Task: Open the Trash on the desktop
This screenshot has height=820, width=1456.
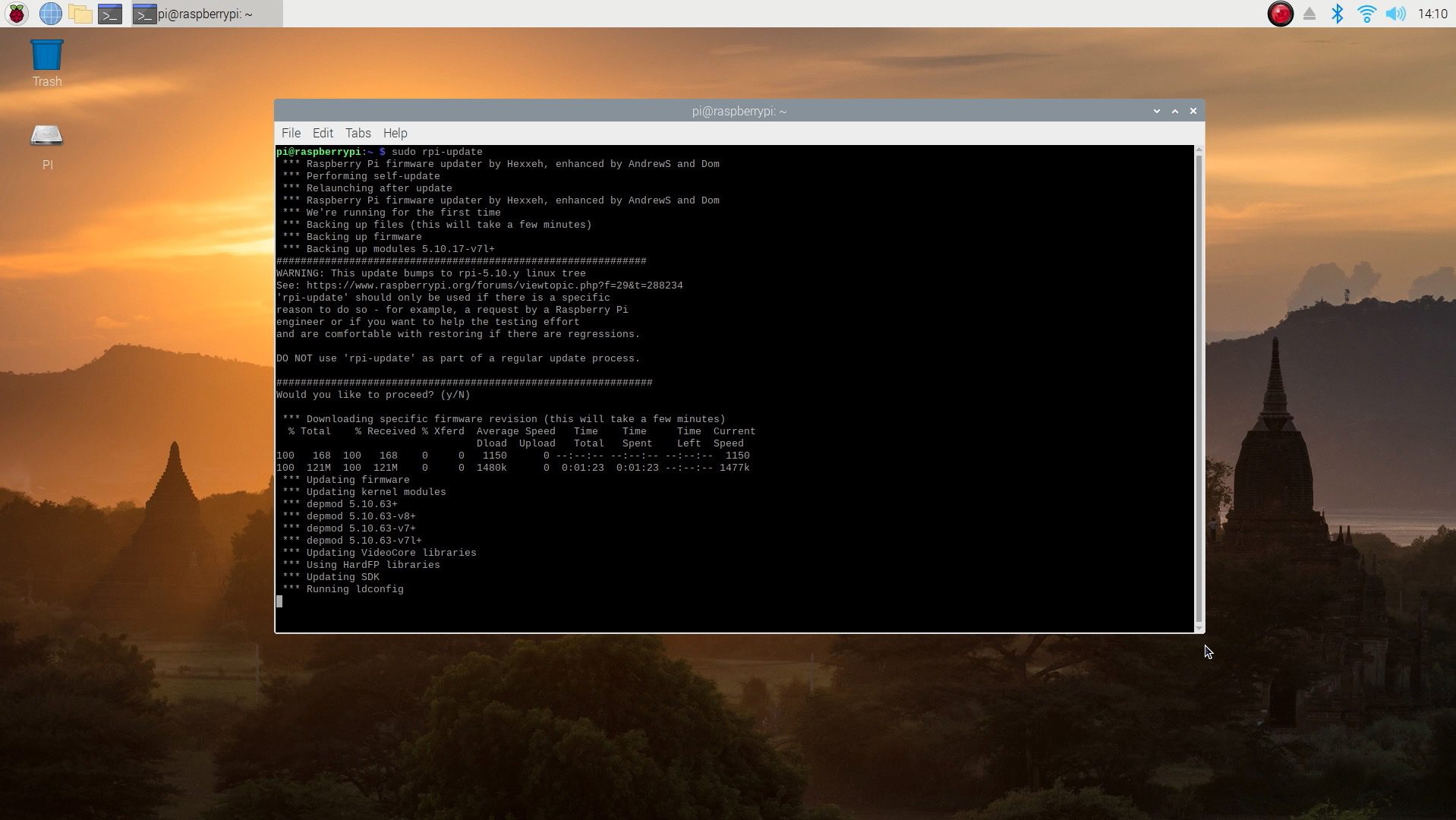Action: (47, 57)
